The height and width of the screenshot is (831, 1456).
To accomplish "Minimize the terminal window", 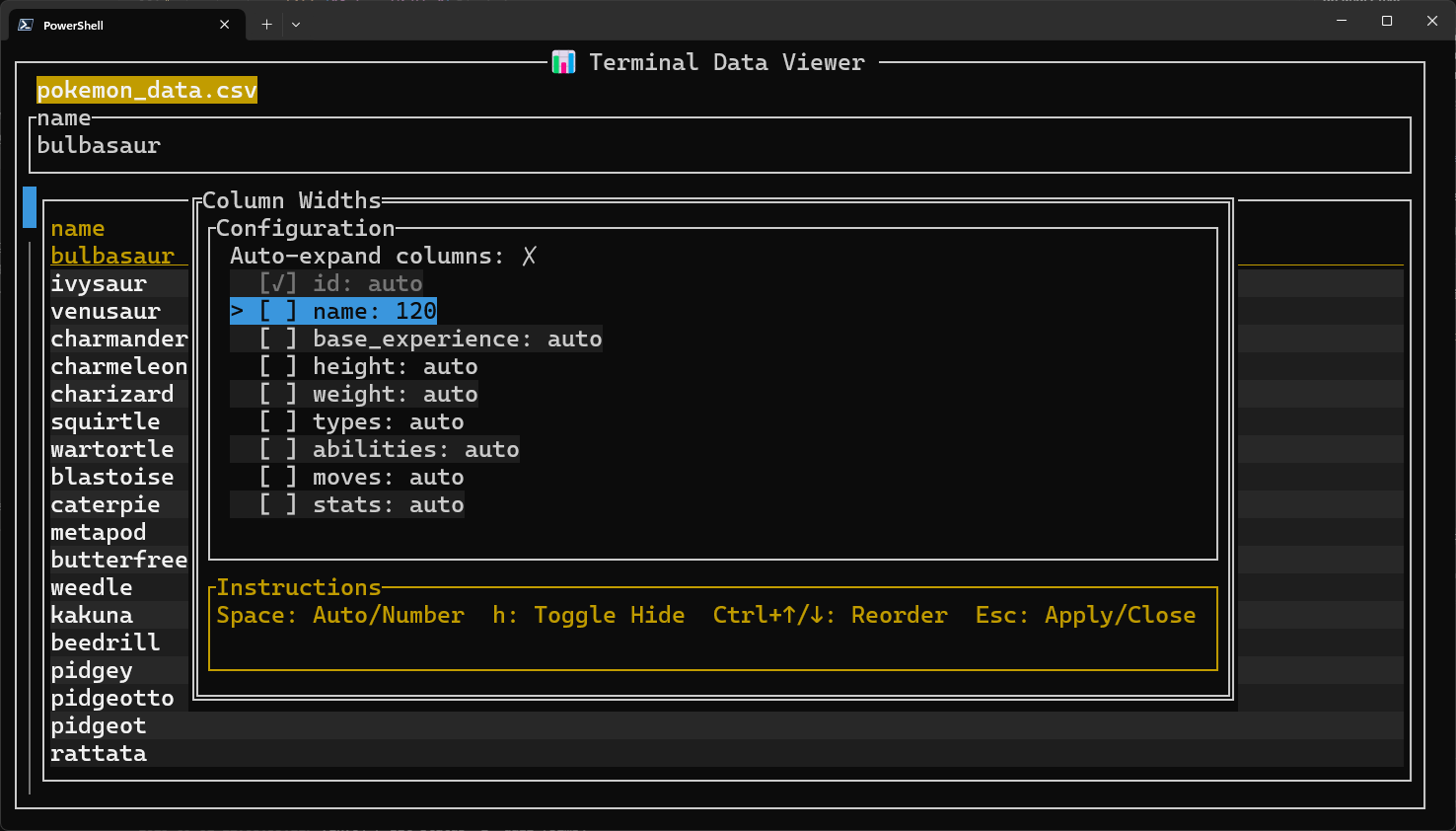I will pyautogui.click(x=1342, y=21).
